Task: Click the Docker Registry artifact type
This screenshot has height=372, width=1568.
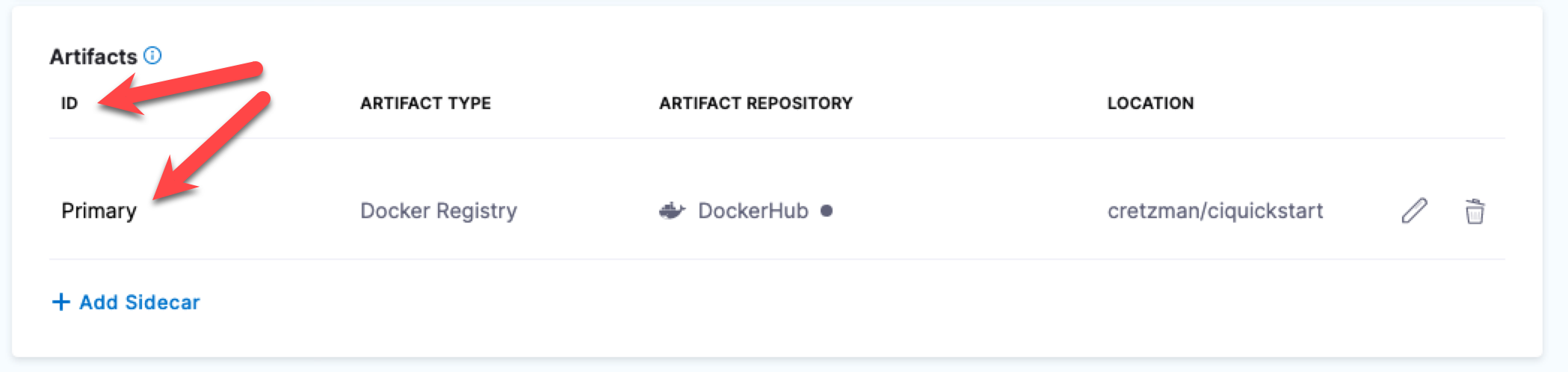Action: pyautogui.click(x=439, y=211)
